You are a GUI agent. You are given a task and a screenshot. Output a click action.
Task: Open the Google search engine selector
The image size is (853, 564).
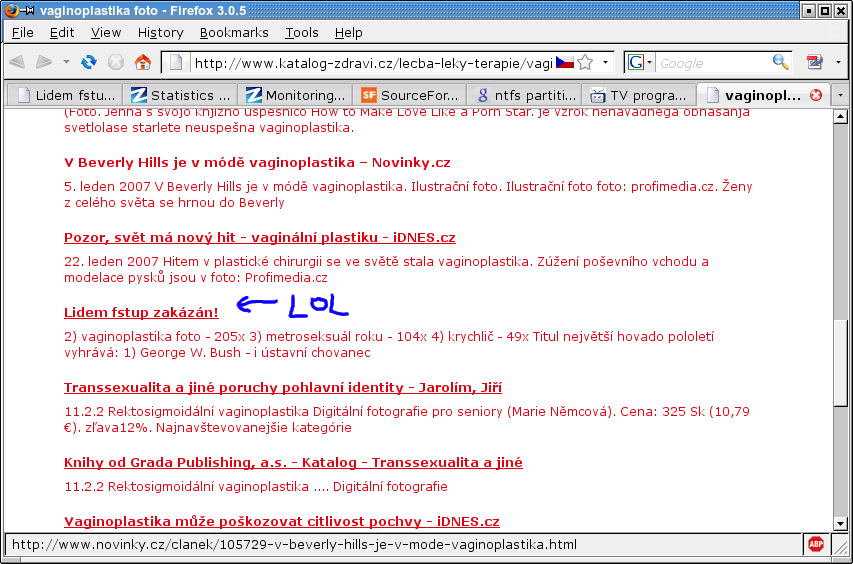(639, 63)
